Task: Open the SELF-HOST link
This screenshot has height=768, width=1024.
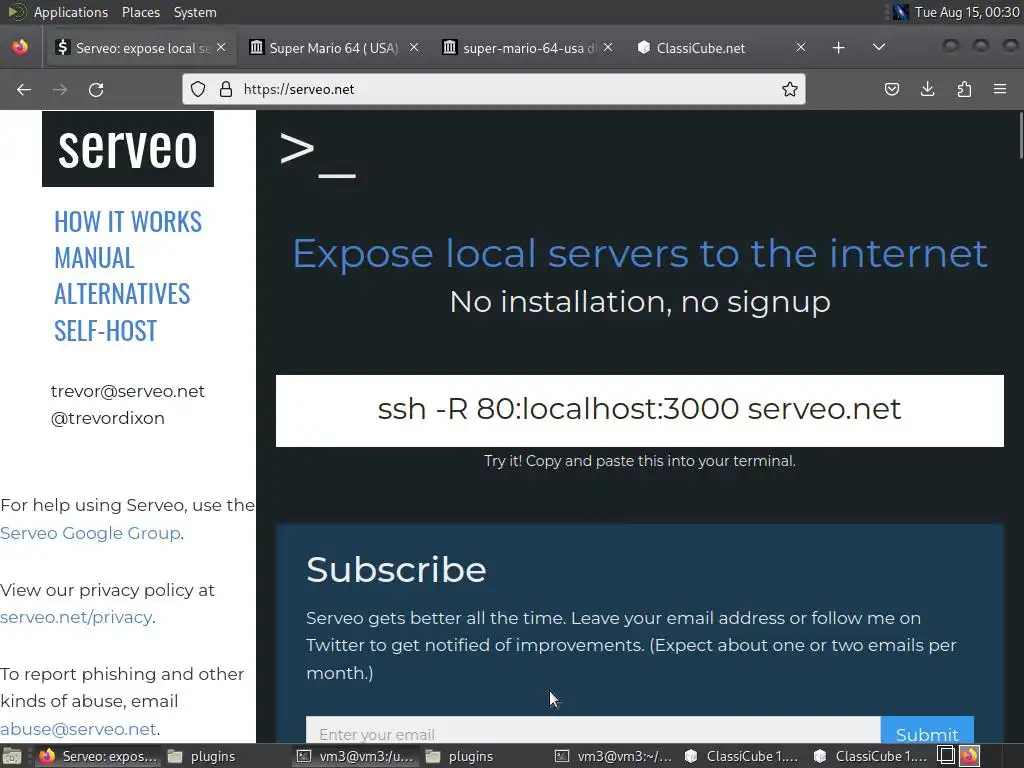Action: [x=106, y=331]
